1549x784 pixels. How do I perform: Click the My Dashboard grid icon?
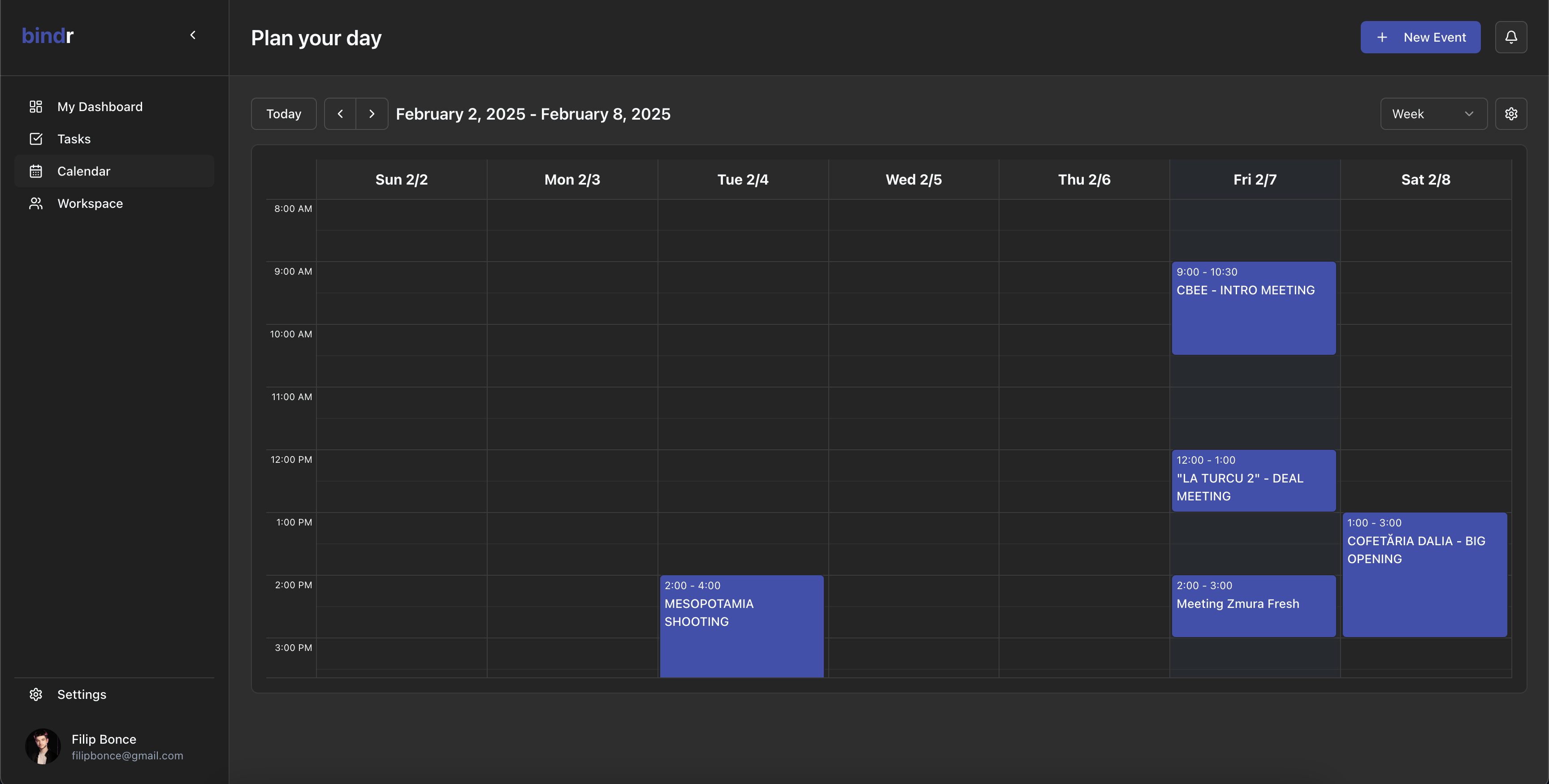pos(36,107)
